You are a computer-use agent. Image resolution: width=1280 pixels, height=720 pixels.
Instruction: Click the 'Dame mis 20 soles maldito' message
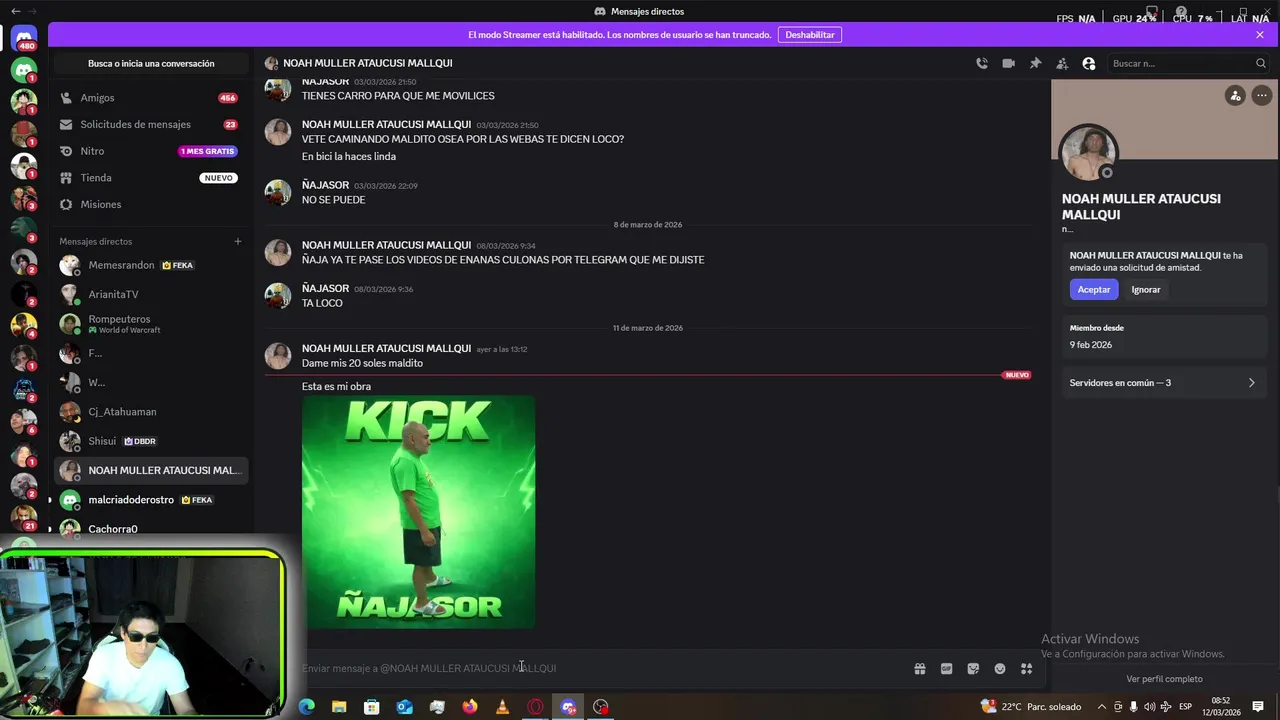click(362, 363)
